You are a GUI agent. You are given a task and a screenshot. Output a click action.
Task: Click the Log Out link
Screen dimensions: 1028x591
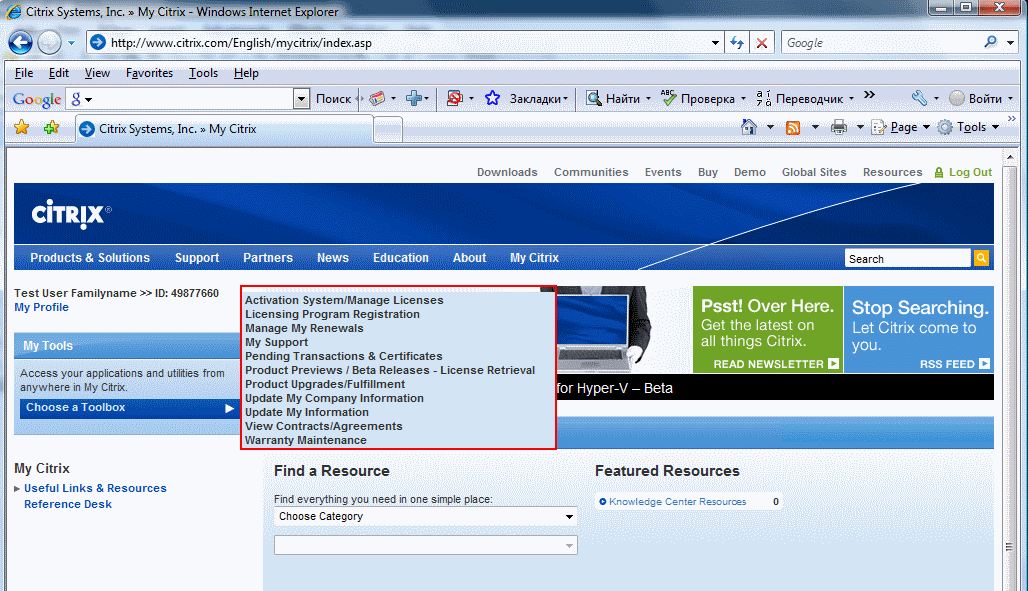(x=969, y=172)
